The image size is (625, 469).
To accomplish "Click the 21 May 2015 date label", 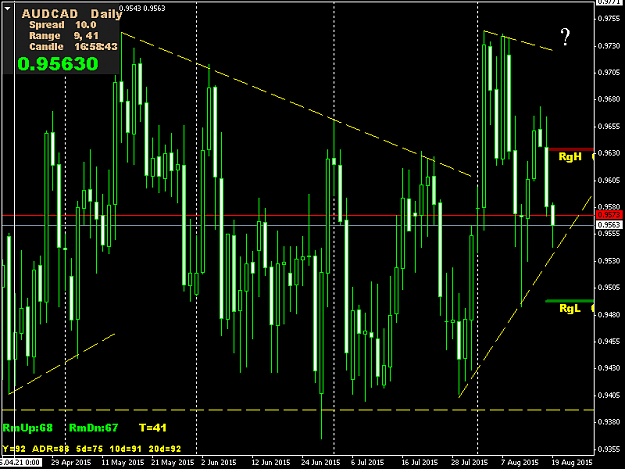I will [x=173, y=463].
